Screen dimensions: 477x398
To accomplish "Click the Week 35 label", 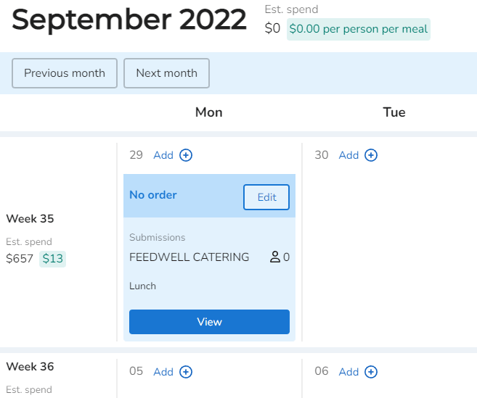I will point(30,219).
